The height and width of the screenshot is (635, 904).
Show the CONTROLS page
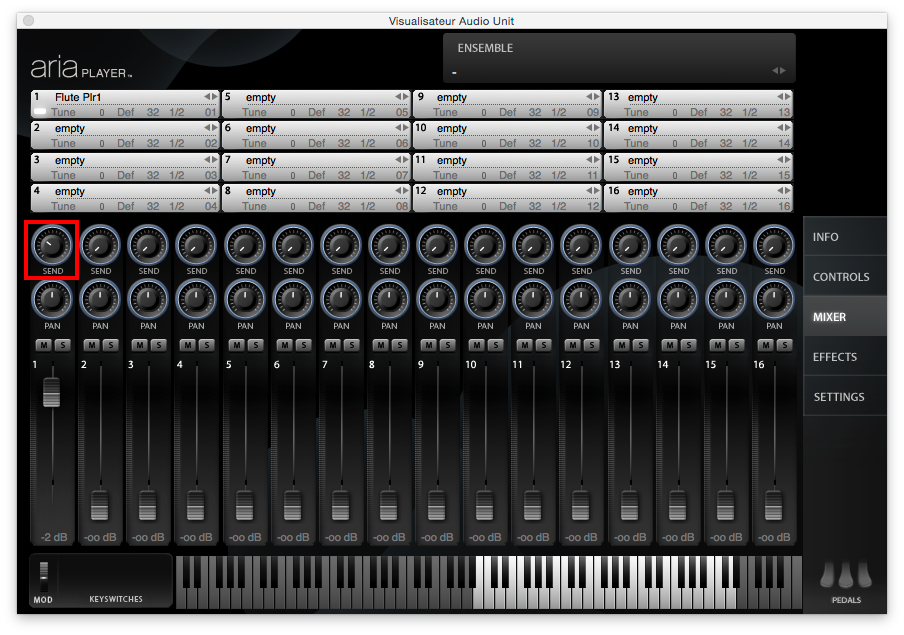[841, 277]
